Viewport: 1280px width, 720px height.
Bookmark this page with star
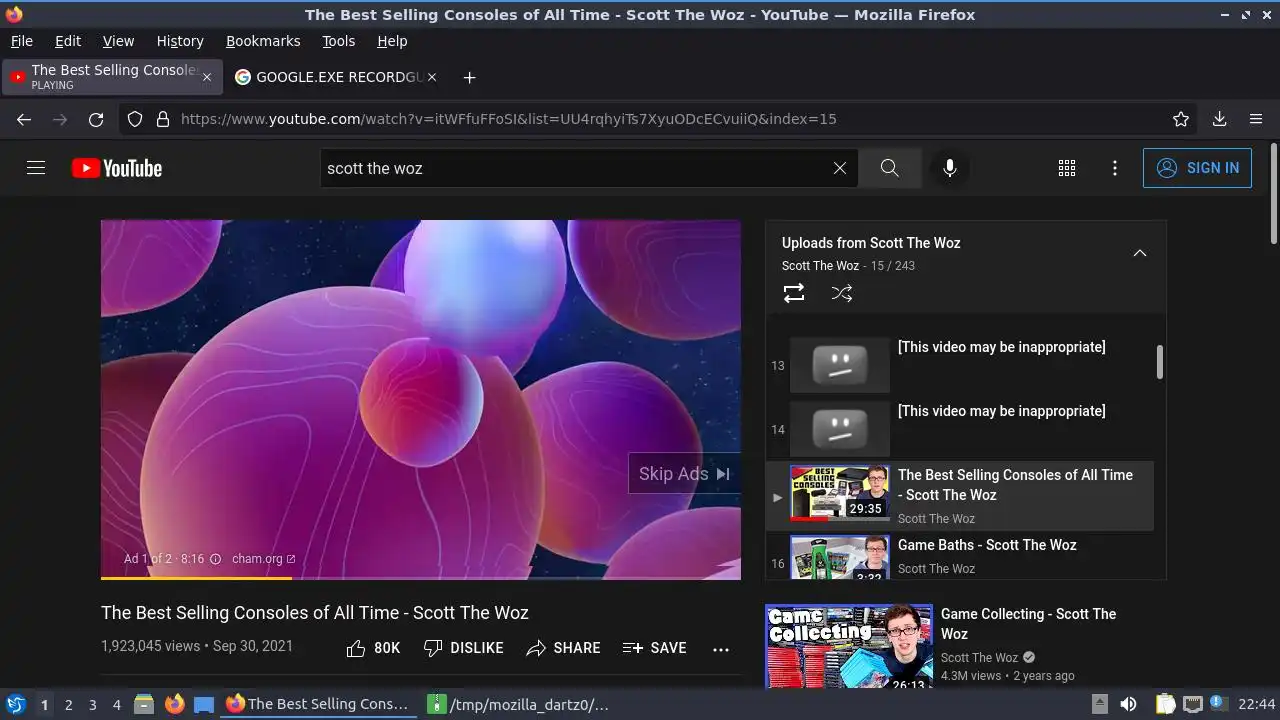(x=1181, y=119)
